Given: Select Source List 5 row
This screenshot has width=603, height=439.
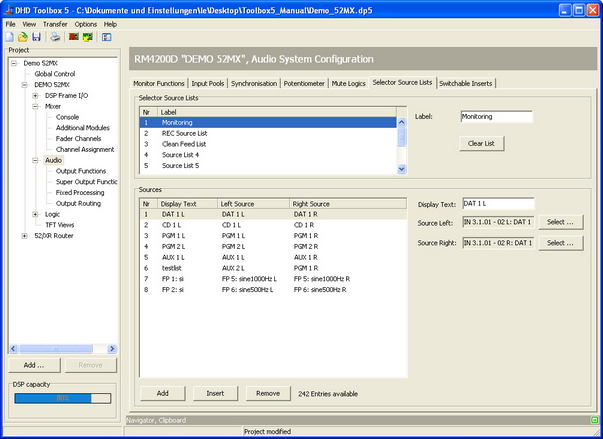Looking at the screenshot, I should [268, 166].
